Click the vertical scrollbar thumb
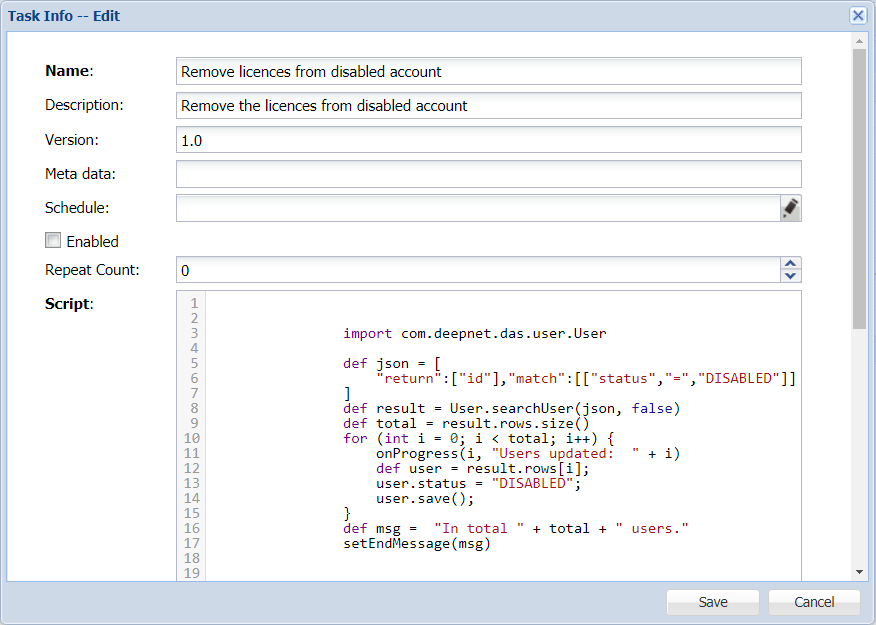The image size is (876, 625). click(858, 188)
